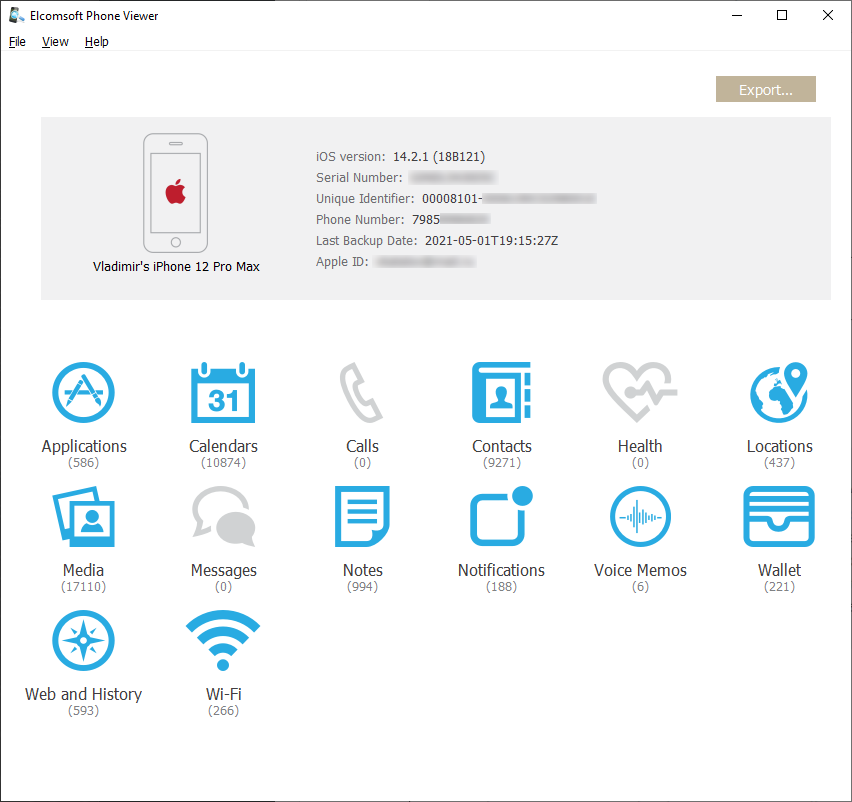Open Web and History compass icon
The width and height of the screenshot is (852, 802).
coord(84,641)
